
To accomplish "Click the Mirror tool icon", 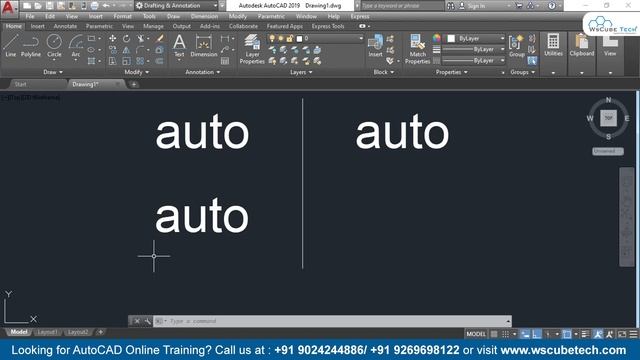I will [127, 50].
